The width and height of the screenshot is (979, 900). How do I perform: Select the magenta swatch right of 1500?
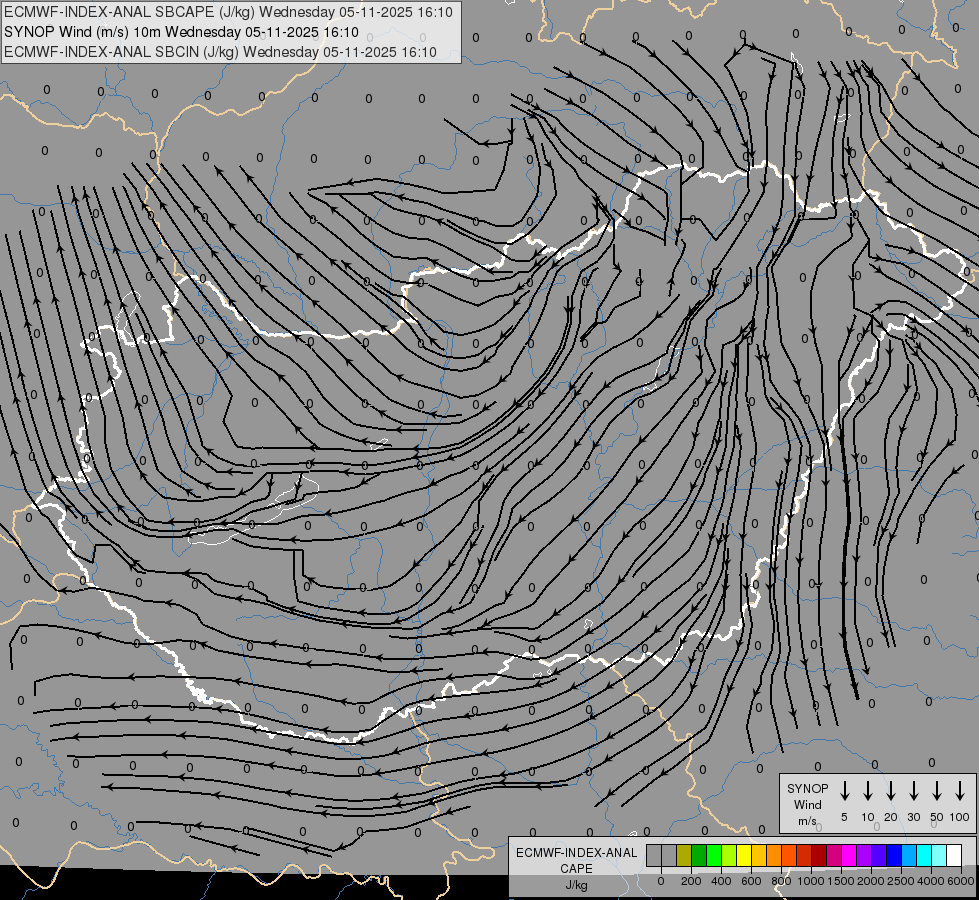click(849, 856)
